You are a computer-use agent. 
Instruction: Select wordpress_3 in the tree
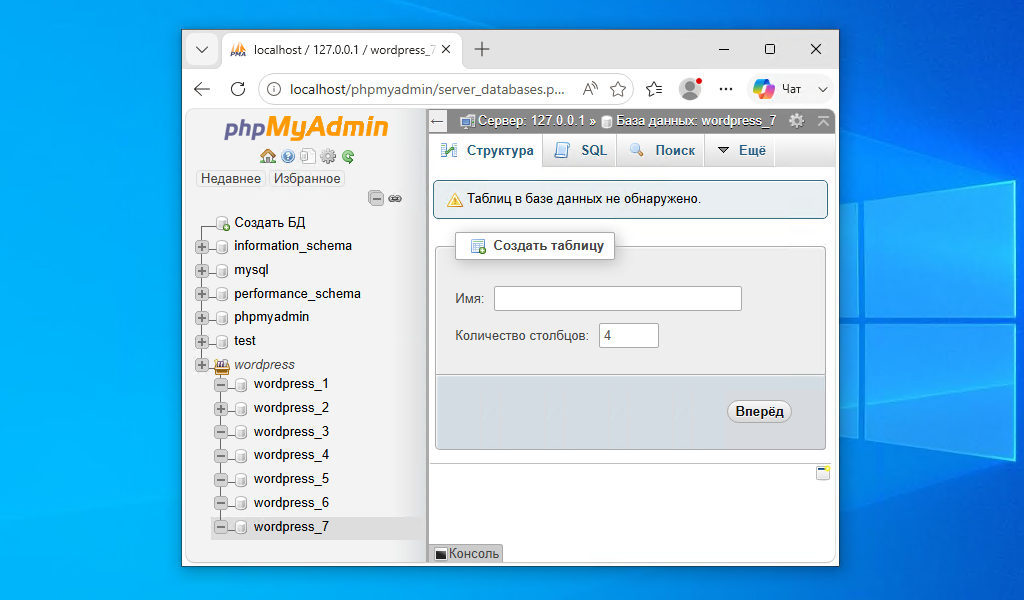(291, 432)
